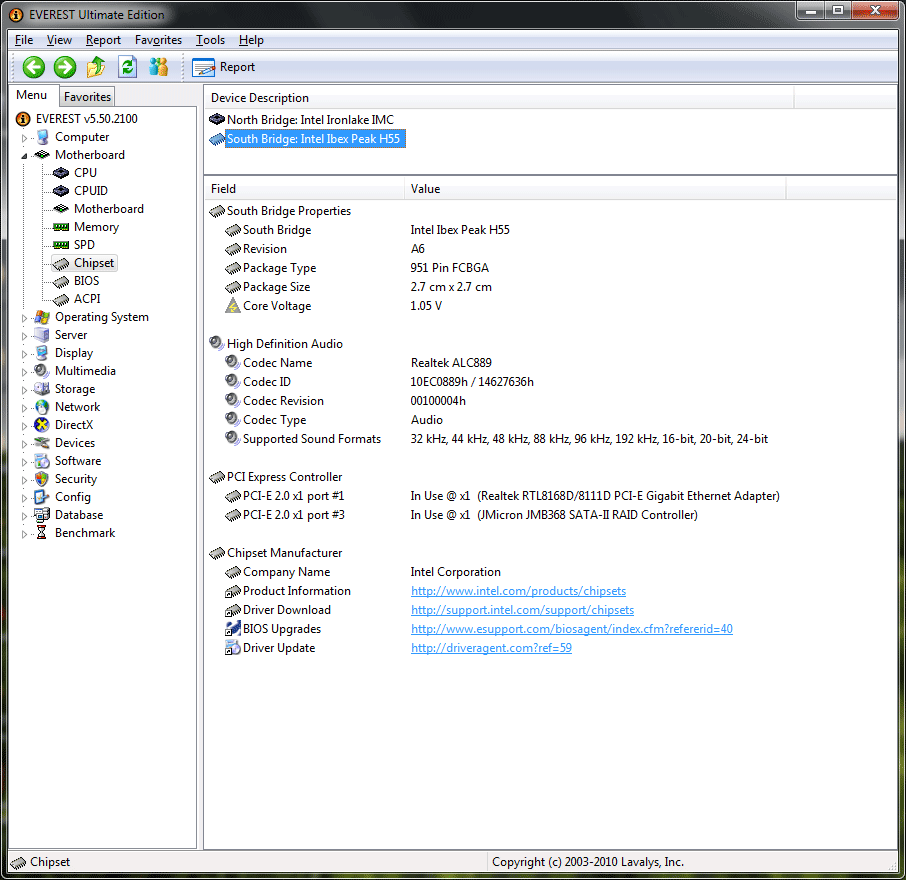
Task: Click the Database node icon
Action: (x=42, y=515)
